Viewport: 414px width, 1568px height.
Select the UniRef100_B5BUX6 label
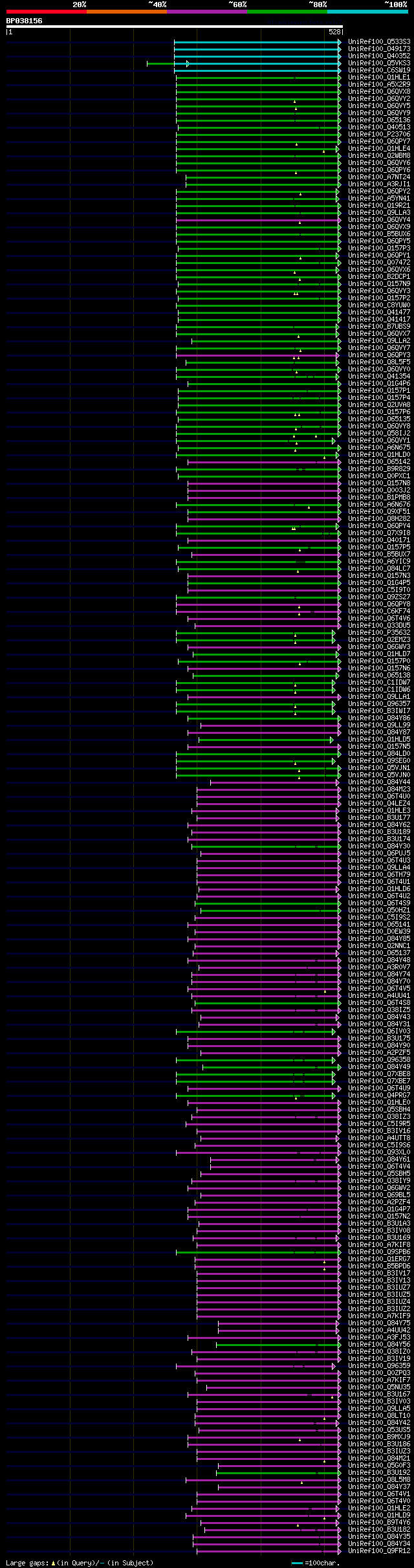[x=379, y=234]
